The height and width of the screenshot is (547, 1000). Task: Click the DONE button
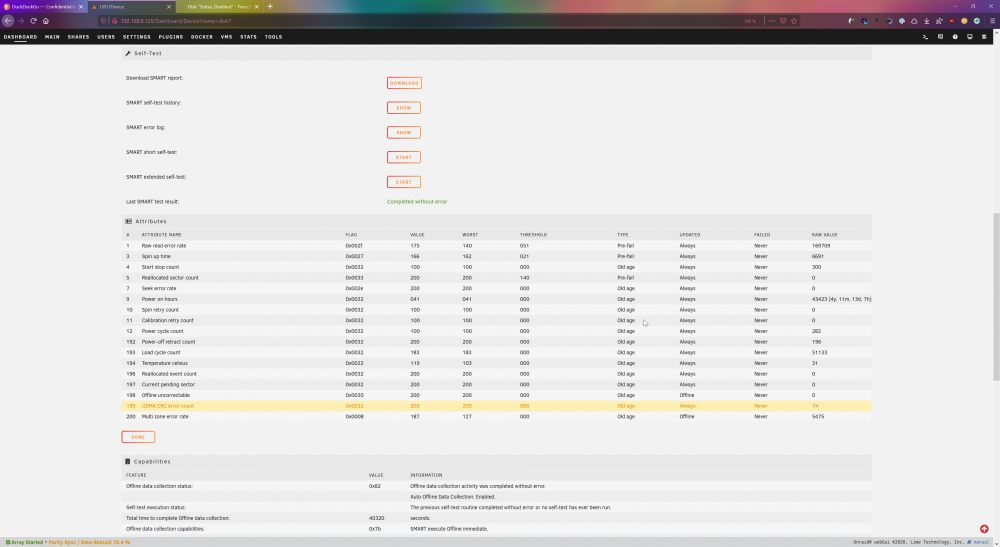click(x=138, y=437)
